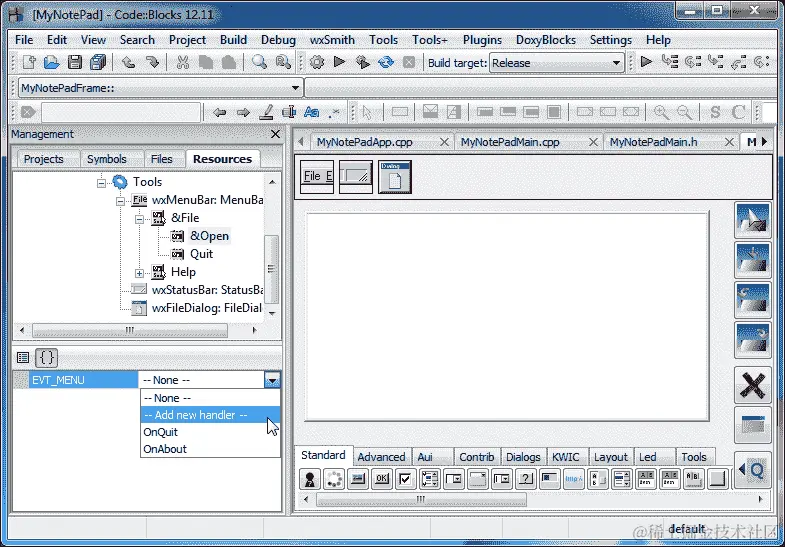Redo the action using toolbar arrow
785x547 pixels.
pyautogui.click(x=152, y=63)
